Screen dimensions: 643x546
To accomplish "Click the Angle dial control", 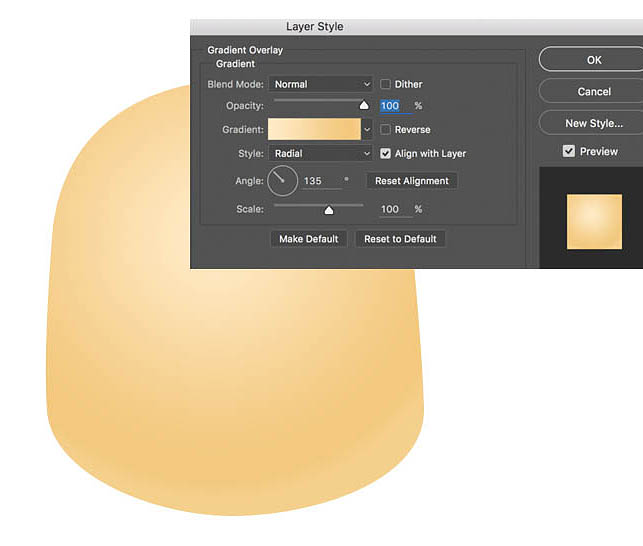I will tap(282, 181).
